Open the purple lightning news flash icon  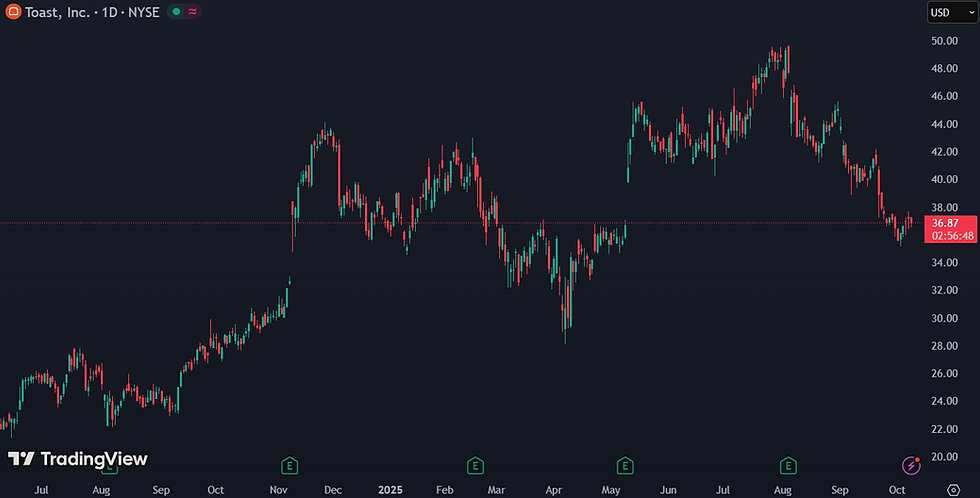coord(911,465)
